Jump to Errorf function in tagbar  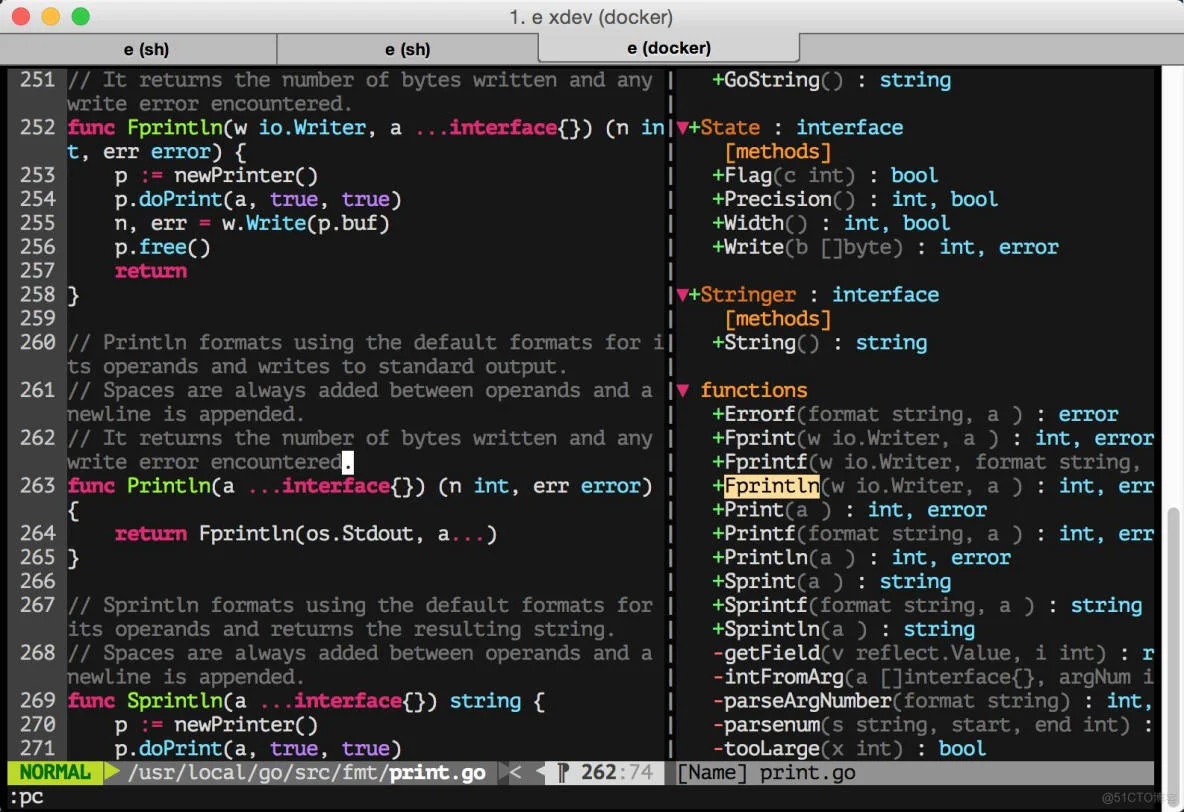(915, 415)
